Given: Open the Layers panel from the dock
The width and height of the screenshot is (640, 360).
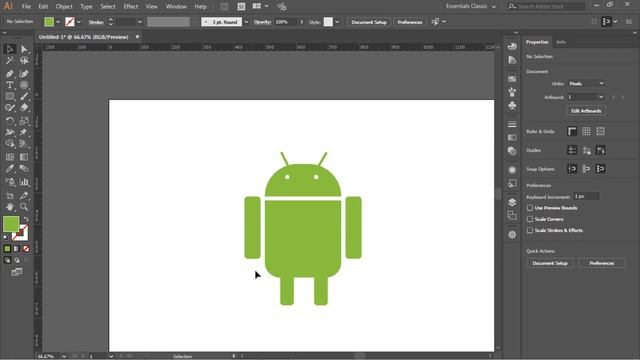Looking at the screenshot, I should coord(512,202).
